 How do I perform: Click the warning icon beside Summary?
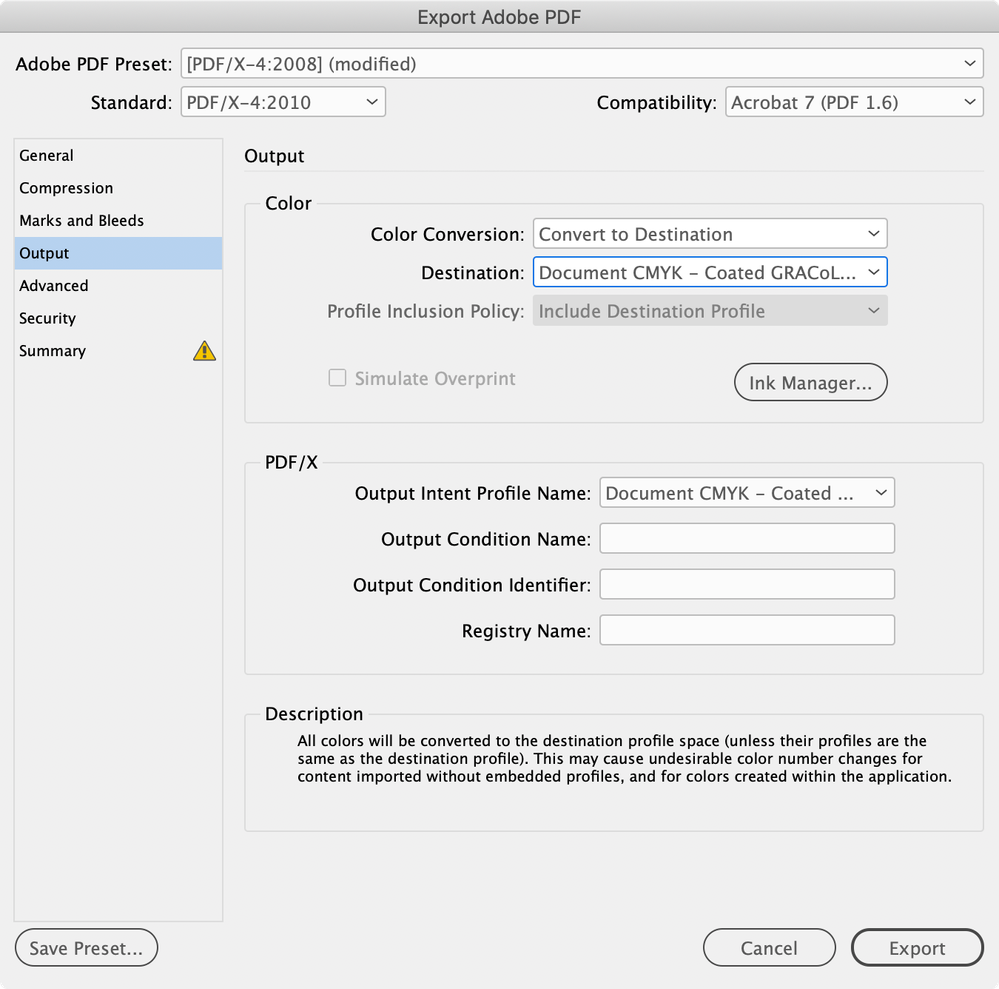(205, 351)
